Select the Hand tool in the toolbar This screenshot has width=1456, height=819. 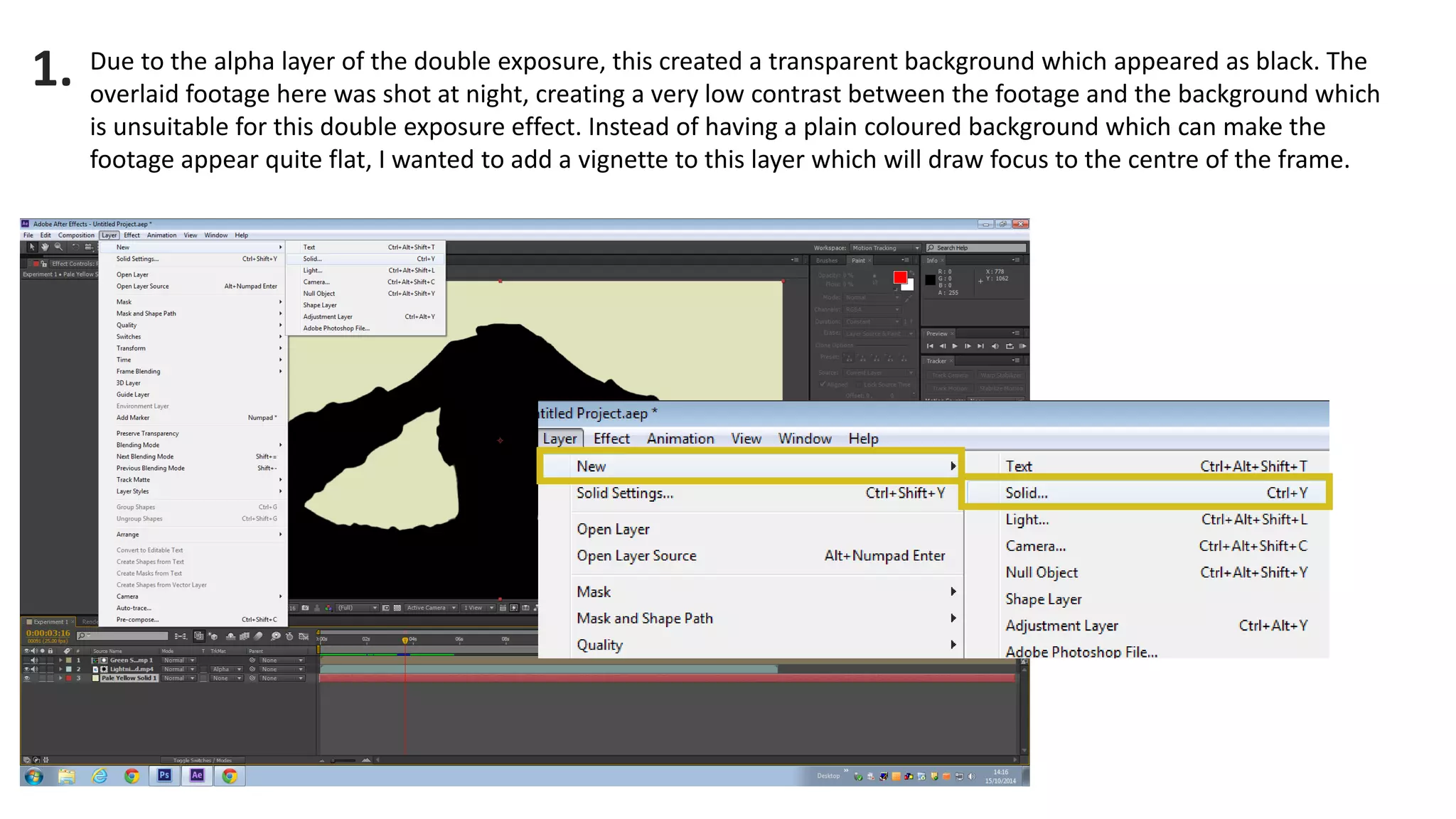[x=45, y=247]
